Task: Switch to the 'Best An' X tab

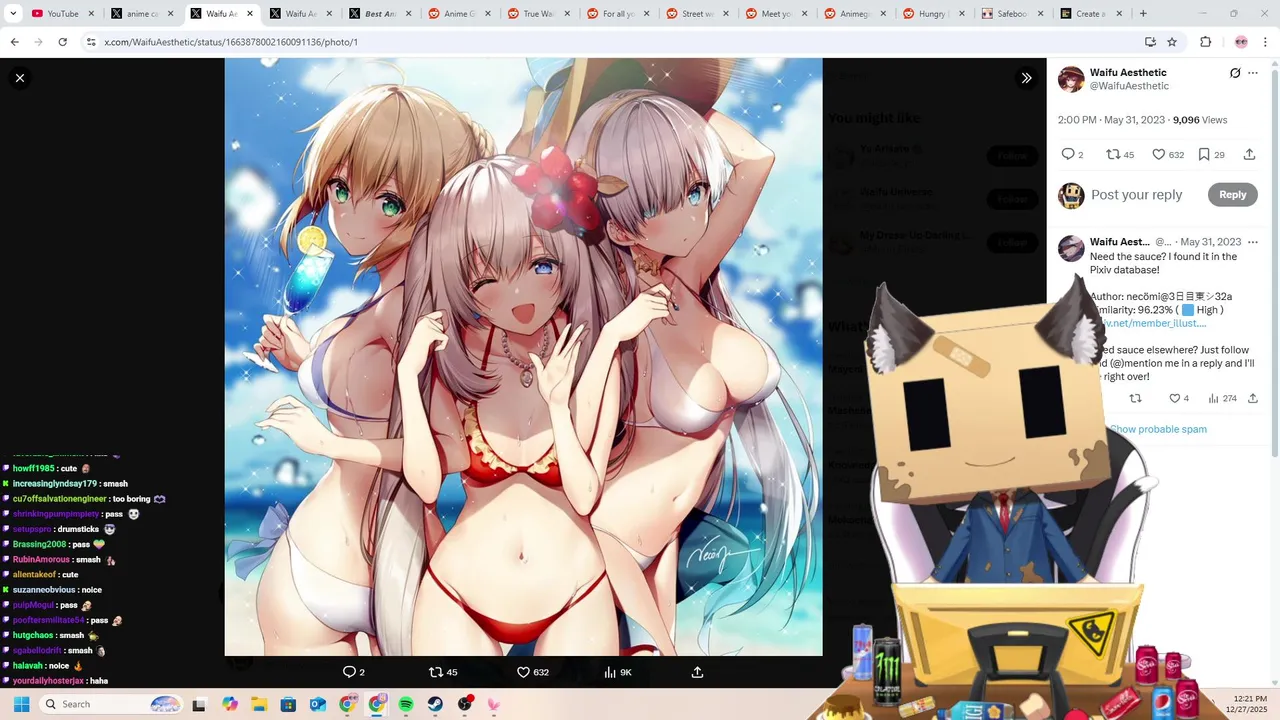Action: 379,14
